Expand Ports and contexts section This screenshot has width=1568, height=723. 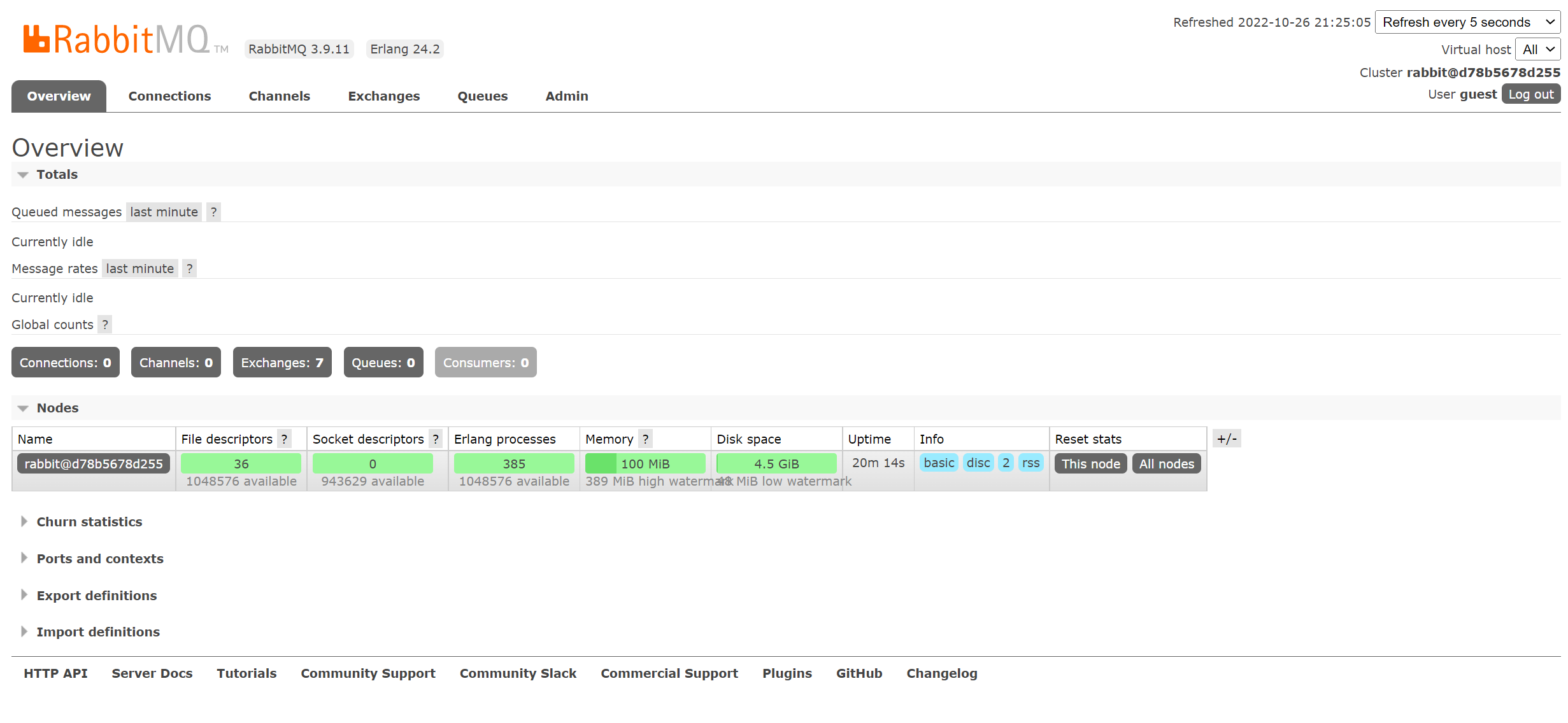click(100, 559)
